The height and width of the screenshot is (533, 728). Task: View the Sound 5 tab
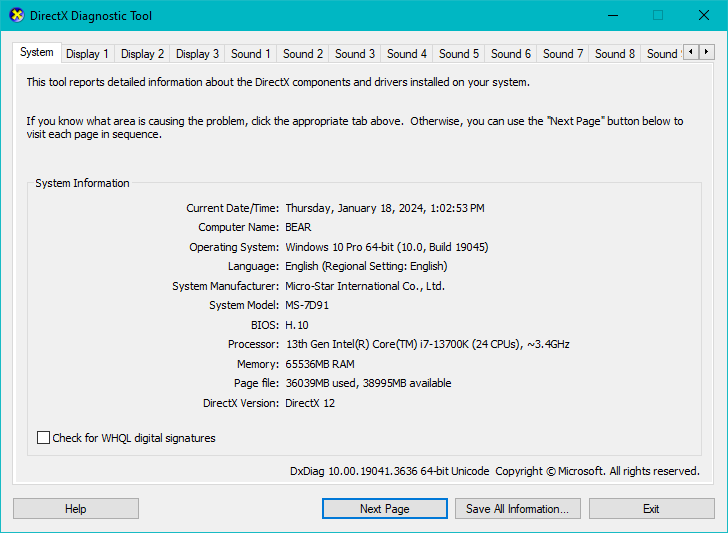click(459, 54)
